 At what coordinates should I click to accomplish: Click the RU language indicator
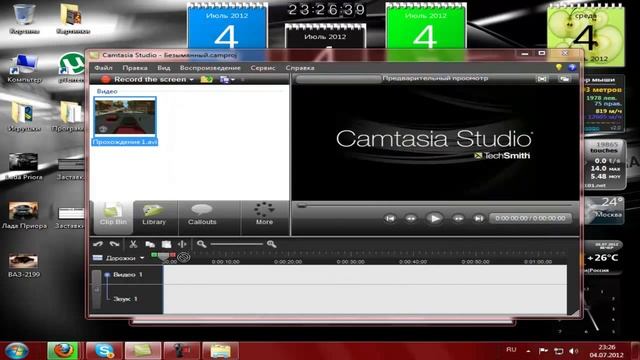(511, 350)
